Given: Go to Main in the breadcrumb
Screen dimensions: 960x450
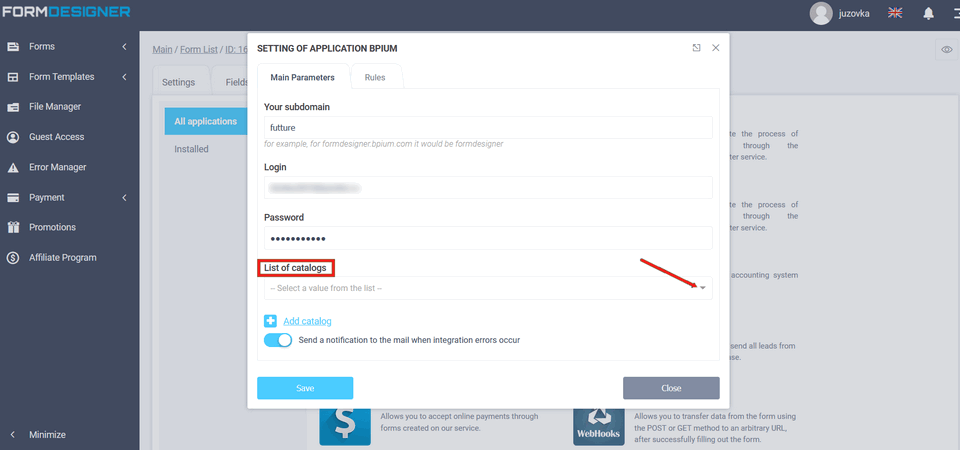Looking at the screenshot, I should click(x=162, y=50).
